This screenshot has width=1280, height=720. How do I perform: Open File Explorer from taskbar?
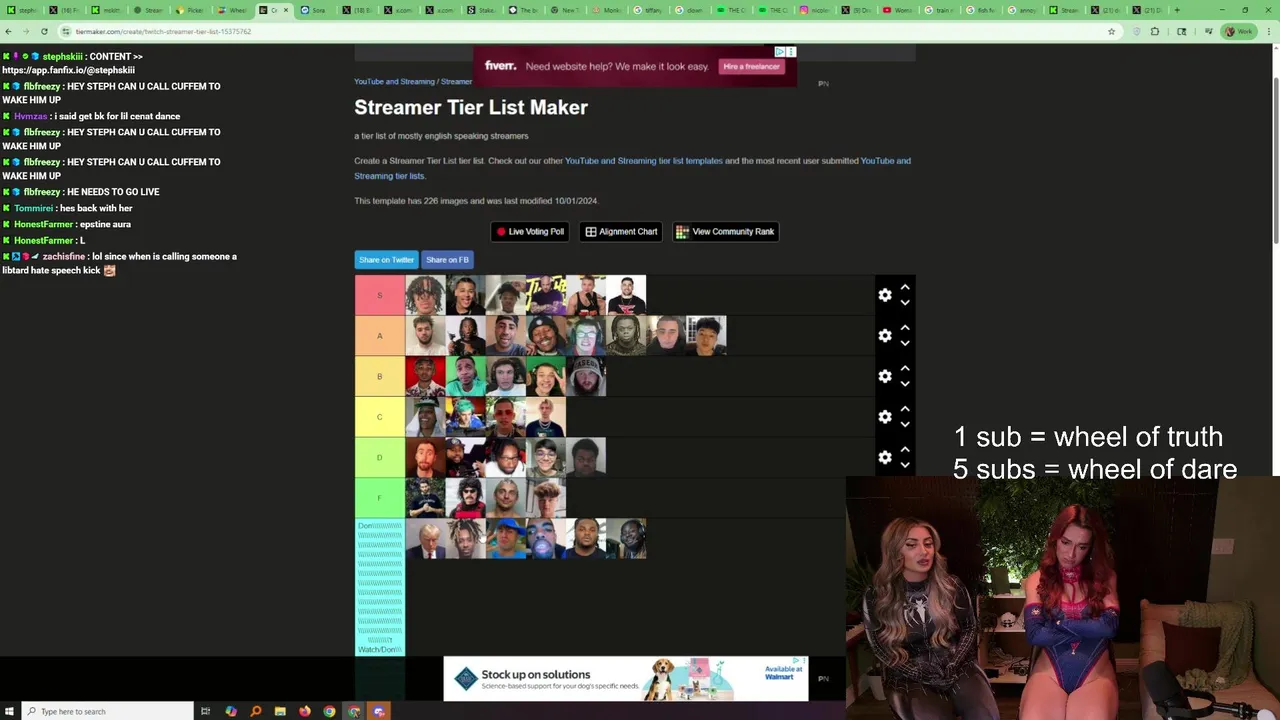pos(280,711)
